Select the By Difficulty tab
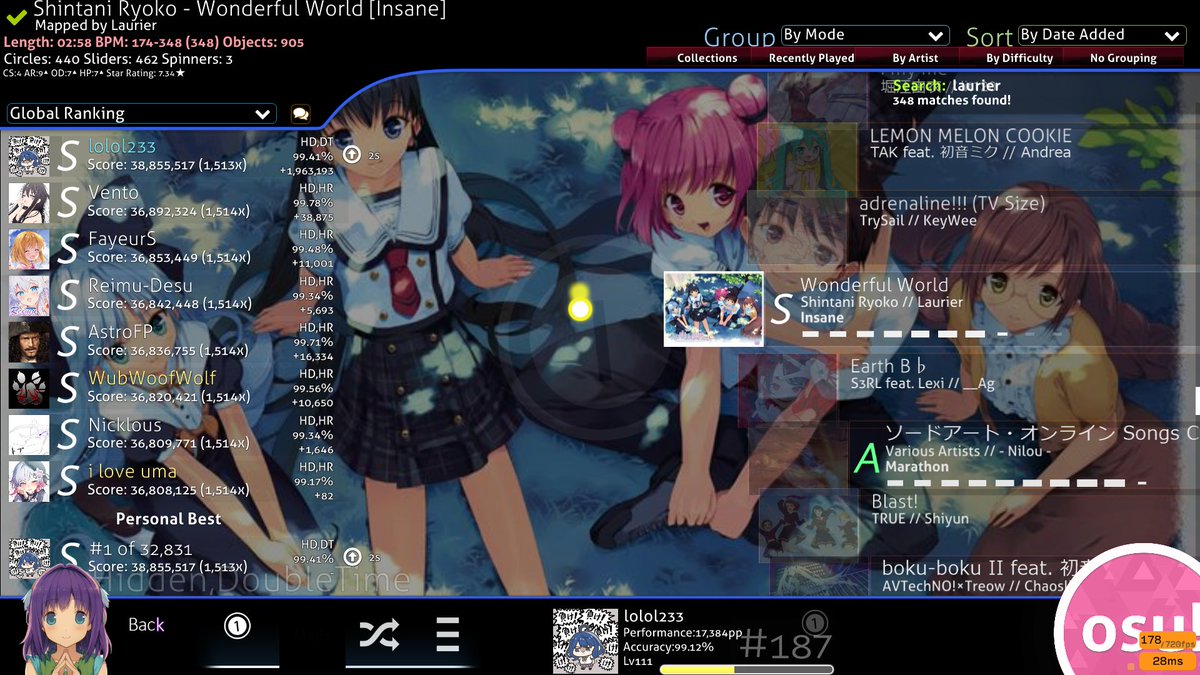Image resolution: width=1200 pixels, height=675 pixels. click(x=1019, y=58)
